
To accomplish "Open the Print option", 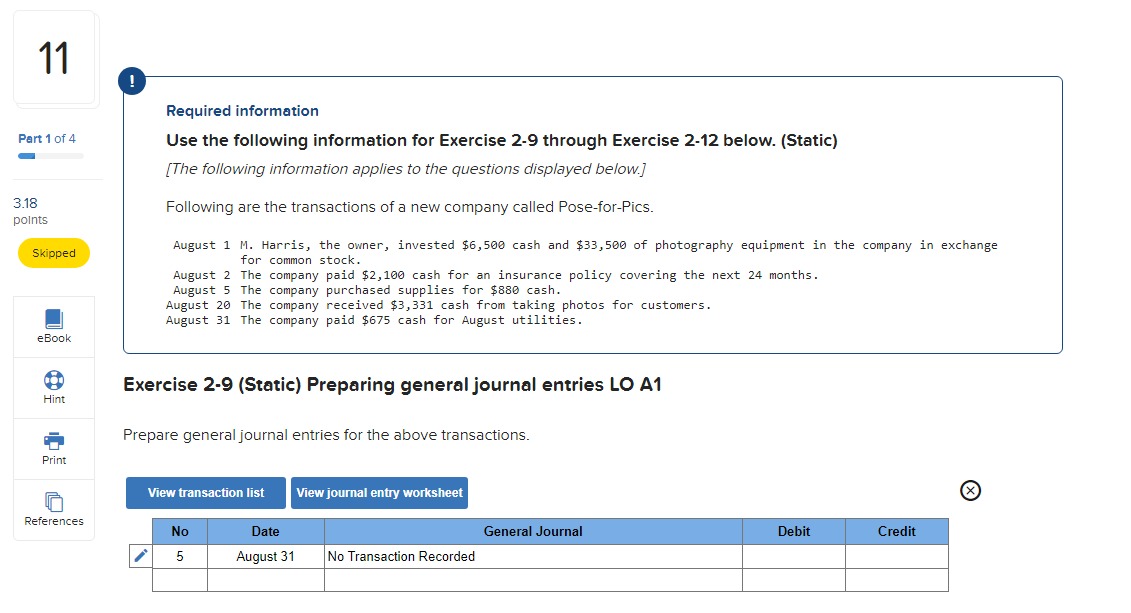I will pyautogui.click(x=53, y=448).
